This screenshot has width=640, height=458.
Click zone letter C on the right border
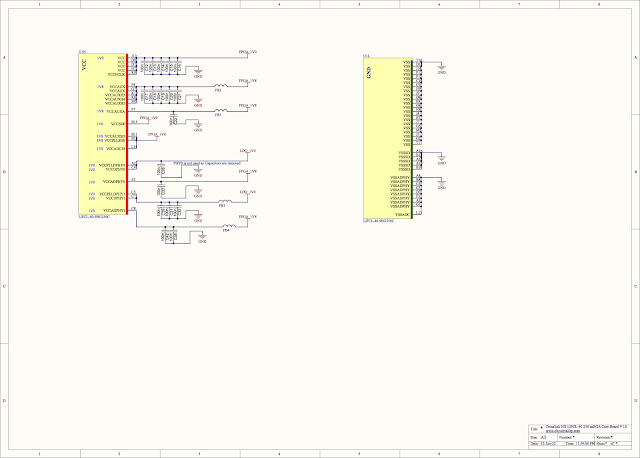636,287
